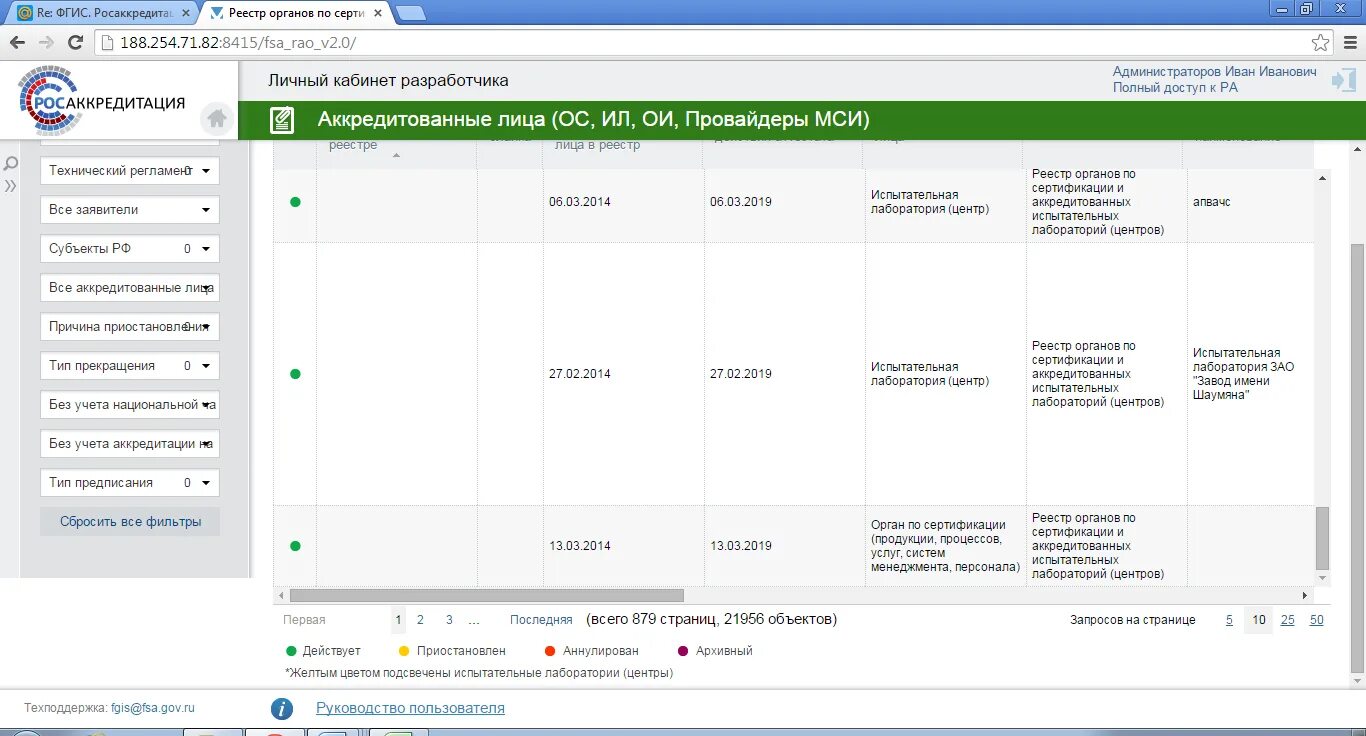
Task: Click the page's right scrollbar thumb
Action: (1357, 460)
